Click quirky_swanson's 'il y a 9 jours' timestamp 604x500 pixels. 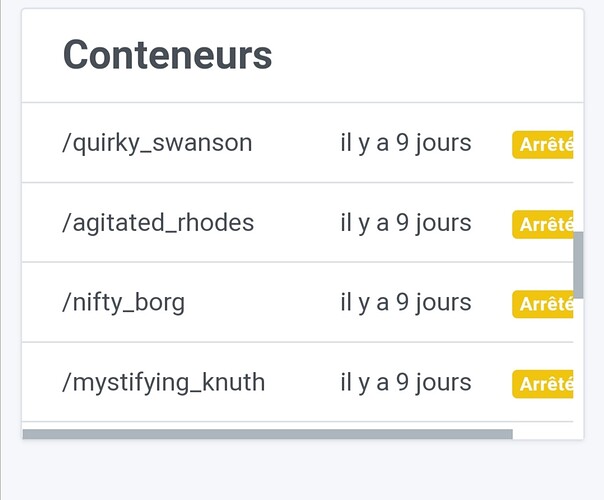[x=405, y=143]
